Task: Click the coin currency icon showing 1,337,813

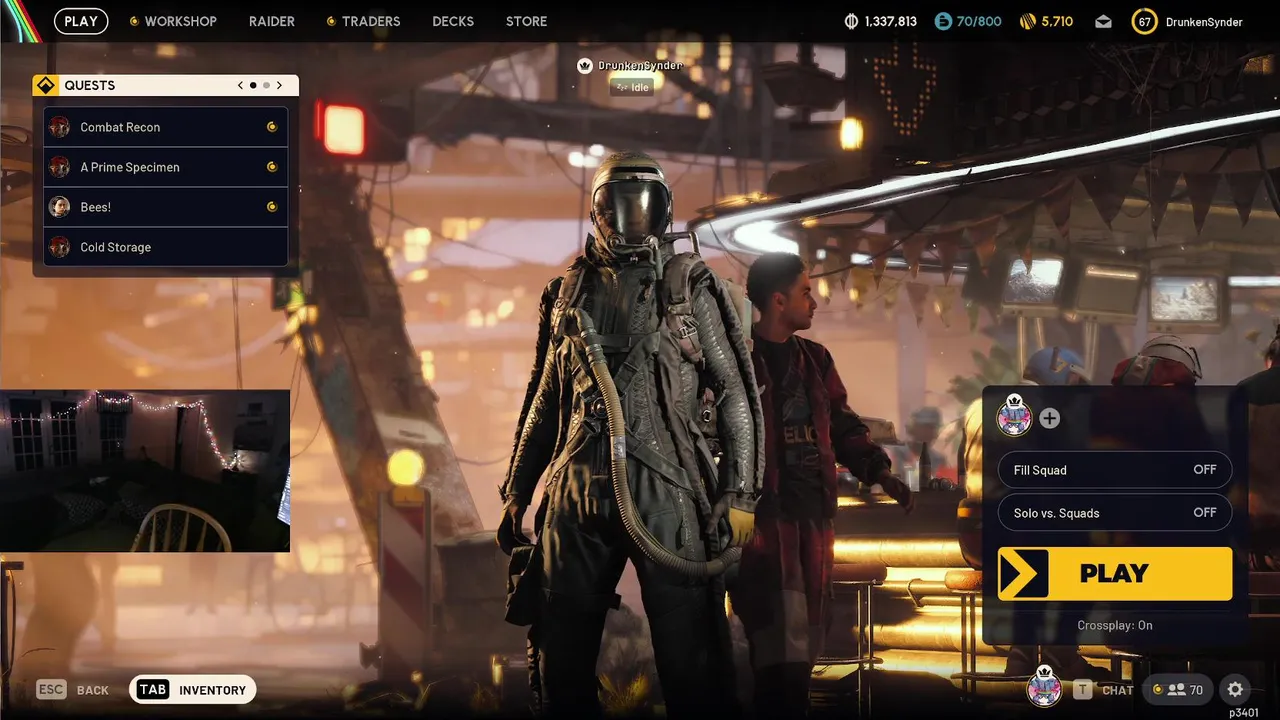Action: click(852, 21)
